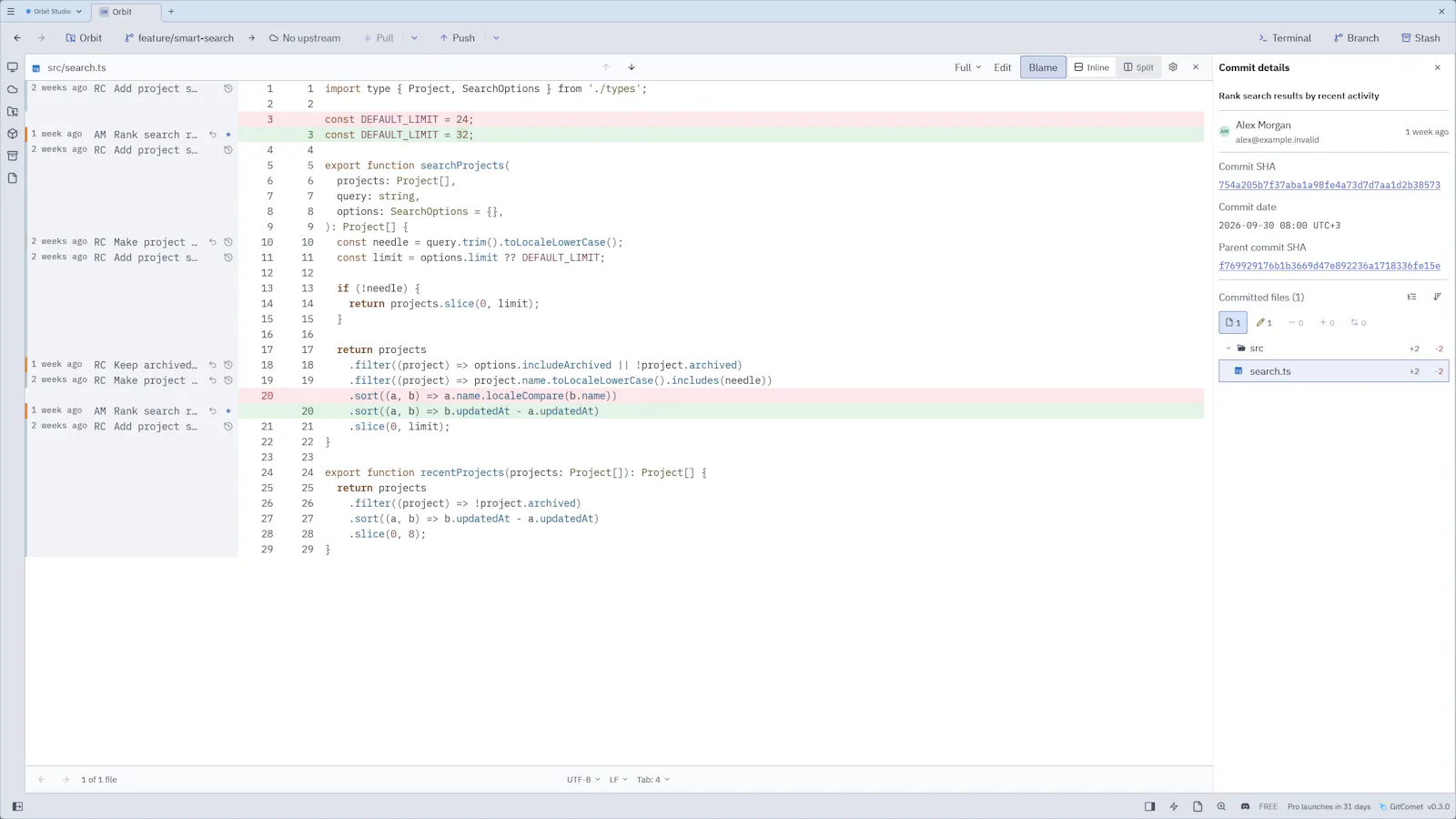Open feature/smart-search branch selector
Viewport: 1456px width, 819px height.
(179, 38)
